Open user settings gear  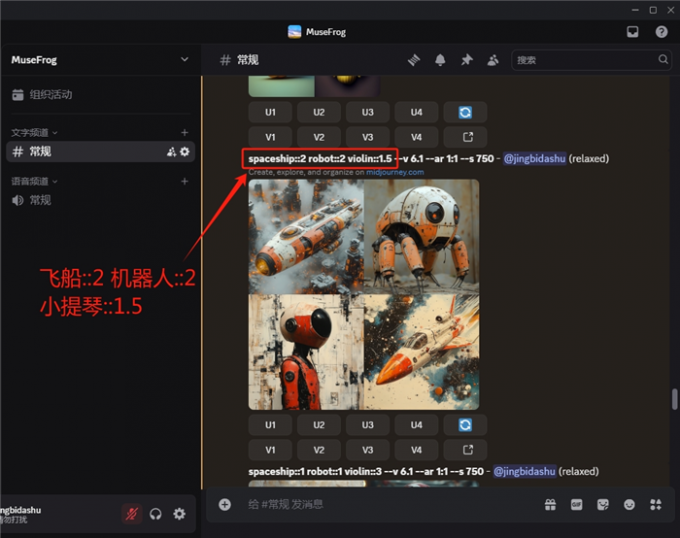[x=180, y=514]
